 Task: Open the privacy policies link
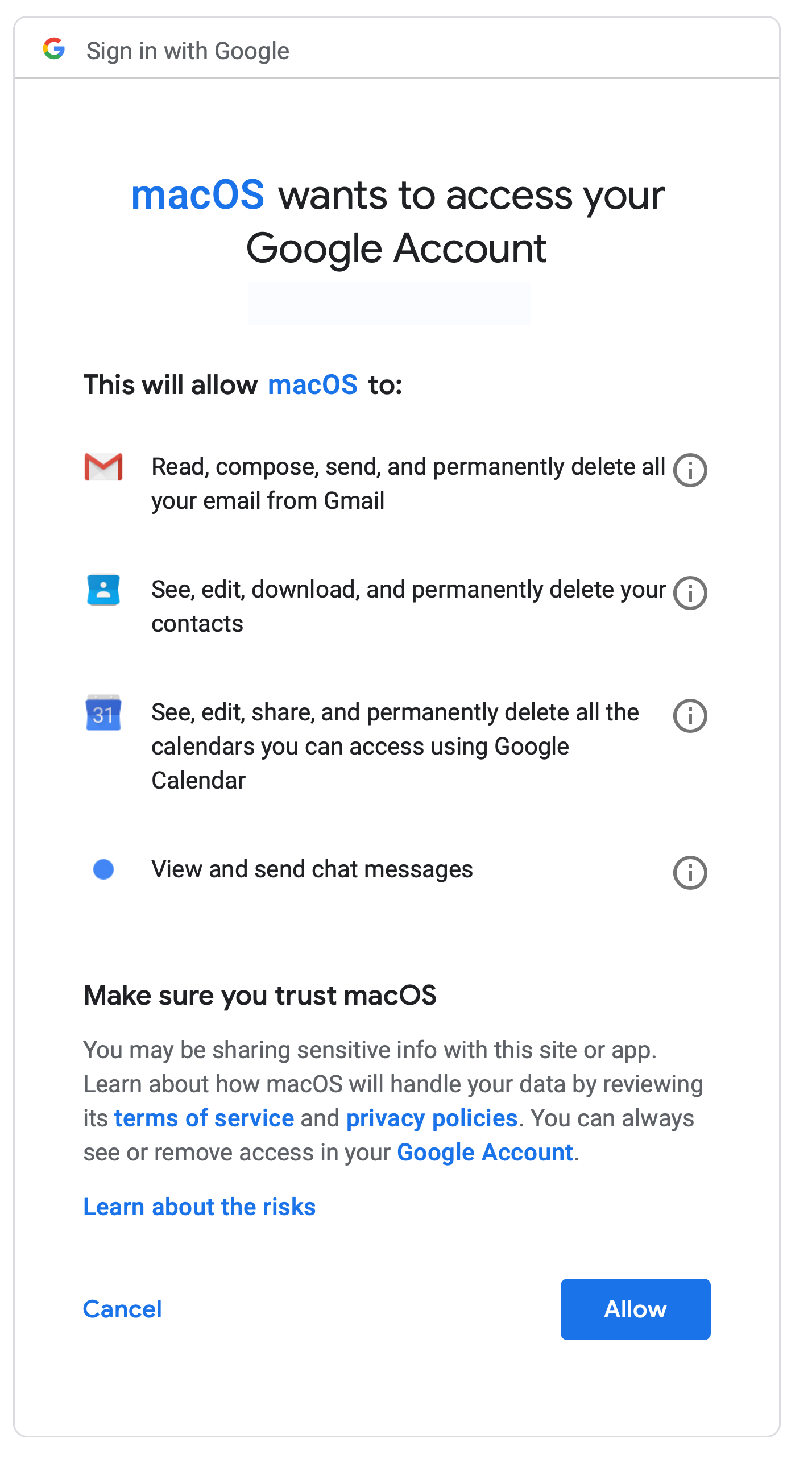[x=432, y=1118]
